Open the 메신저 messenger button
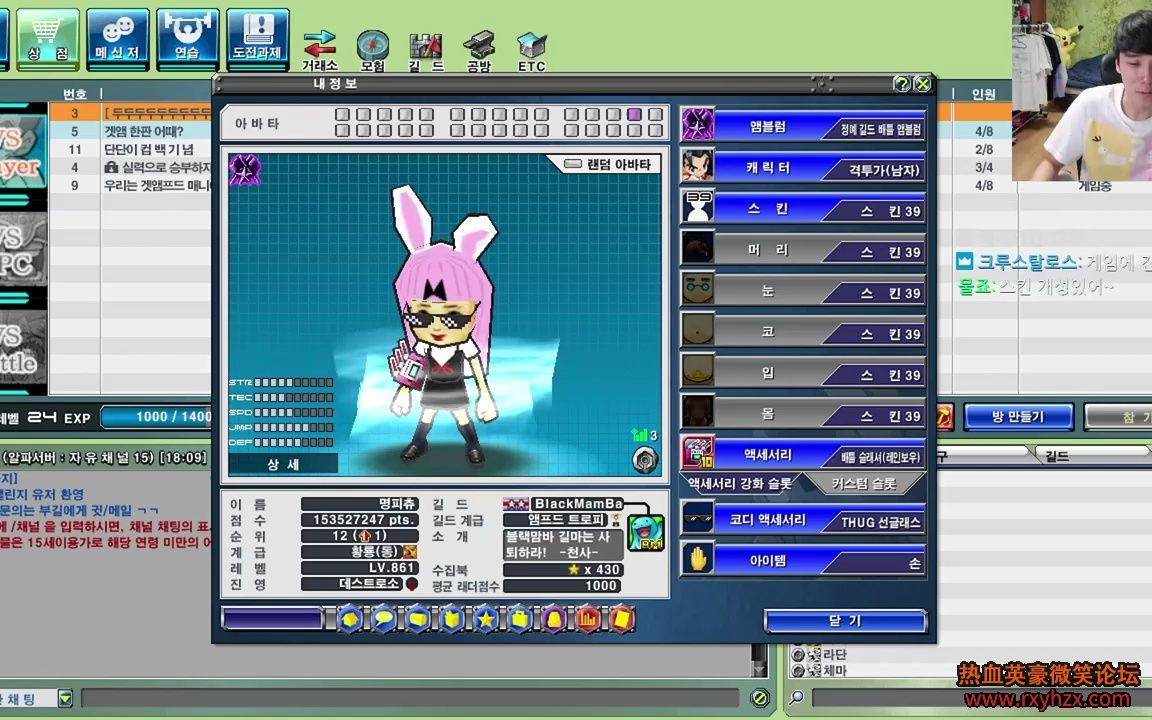1152x720 pixels. point(118,39)
